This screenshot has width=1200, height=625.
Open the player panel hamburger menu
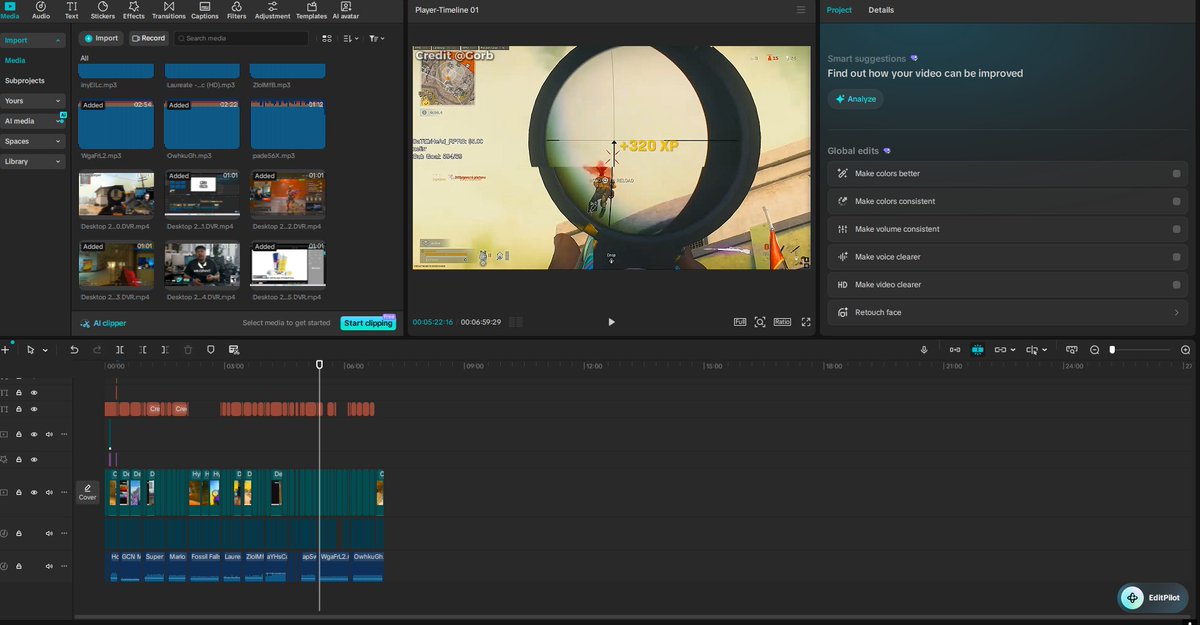(x=800, y=10)
